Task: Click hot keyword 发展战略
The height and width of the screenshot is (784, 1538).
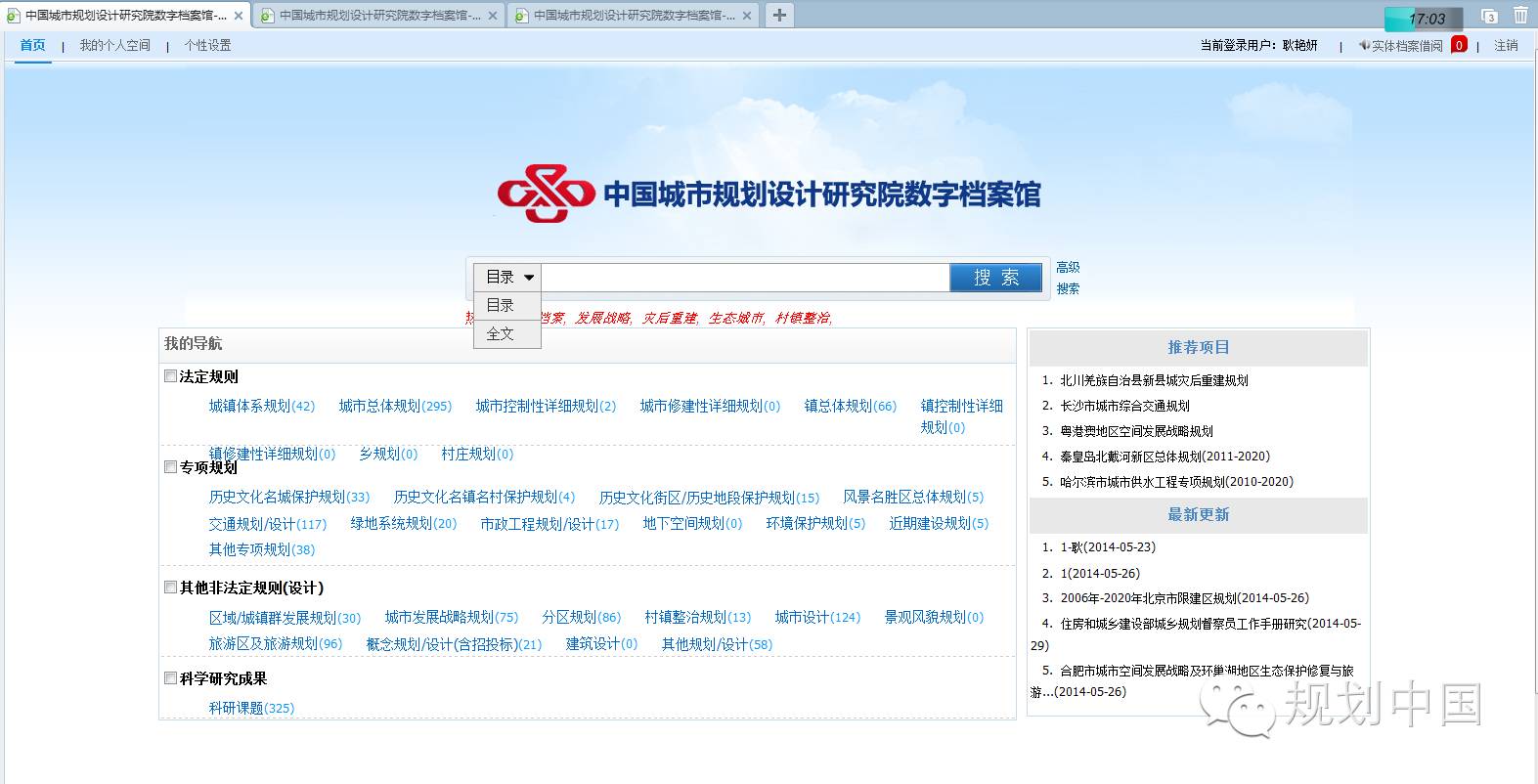Action: 602,318
